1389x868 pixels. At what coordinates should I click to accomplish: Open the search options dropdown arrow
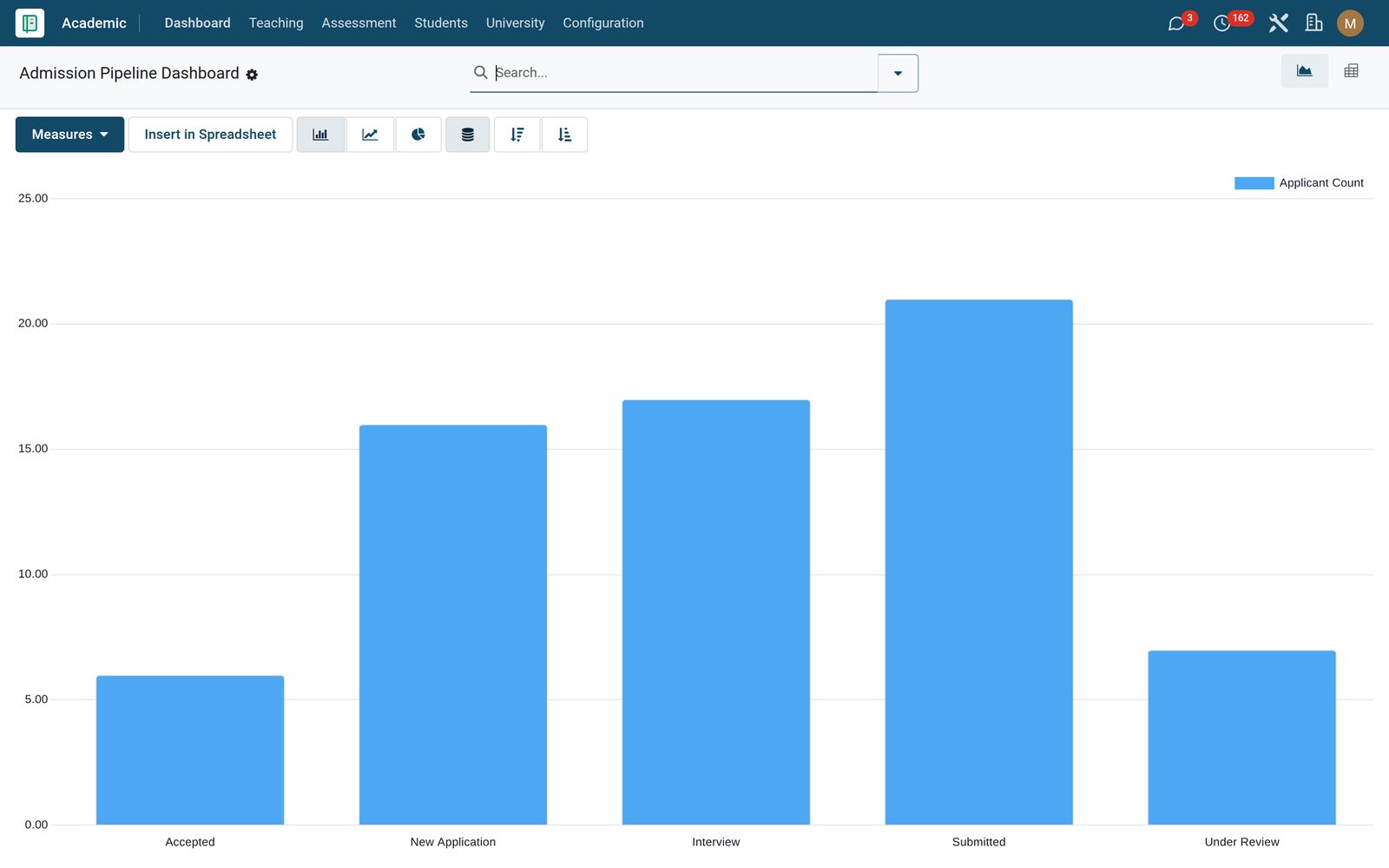coord(898,73)
